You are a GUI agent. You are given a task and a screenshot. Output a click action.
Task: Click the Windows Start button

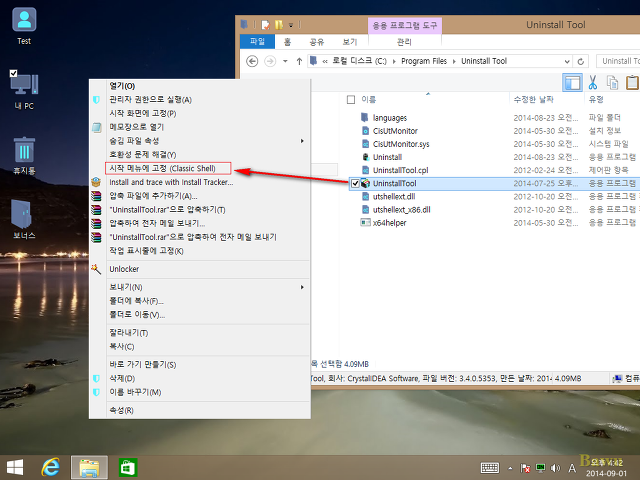point(15,467)
